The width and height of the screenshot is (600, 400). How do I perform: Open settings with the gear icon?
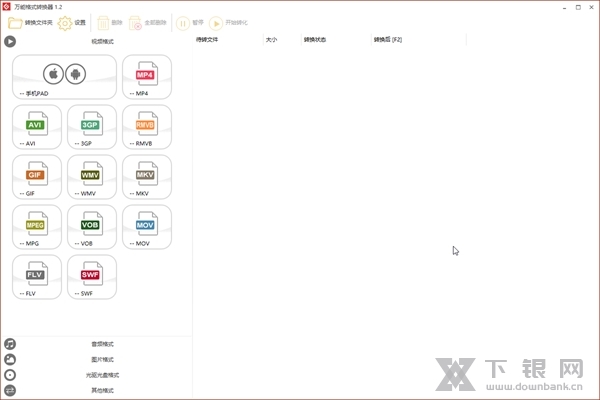pyautogui.click(x=72, y=23)
